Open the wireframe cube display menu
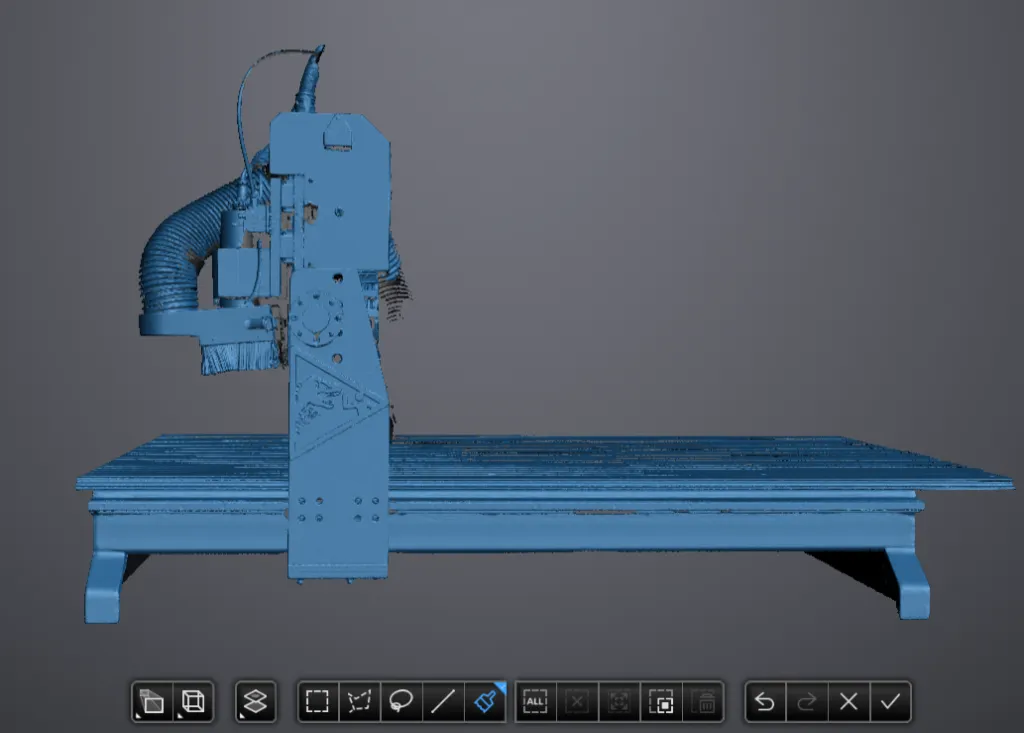The width and height of the screenshot is (1024, 733). [x=194, y=702]
